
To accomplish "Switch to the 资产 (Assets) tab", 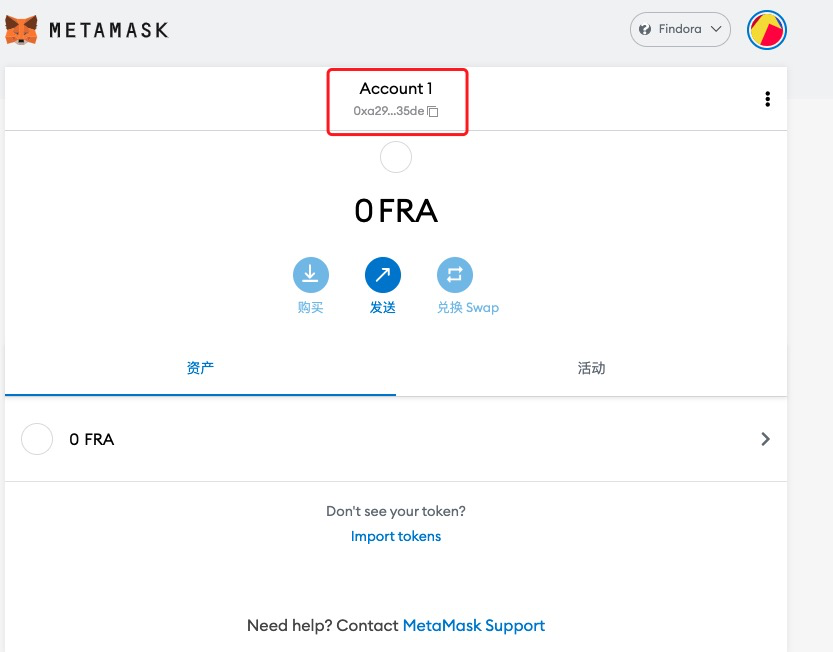I will (200, 368).
